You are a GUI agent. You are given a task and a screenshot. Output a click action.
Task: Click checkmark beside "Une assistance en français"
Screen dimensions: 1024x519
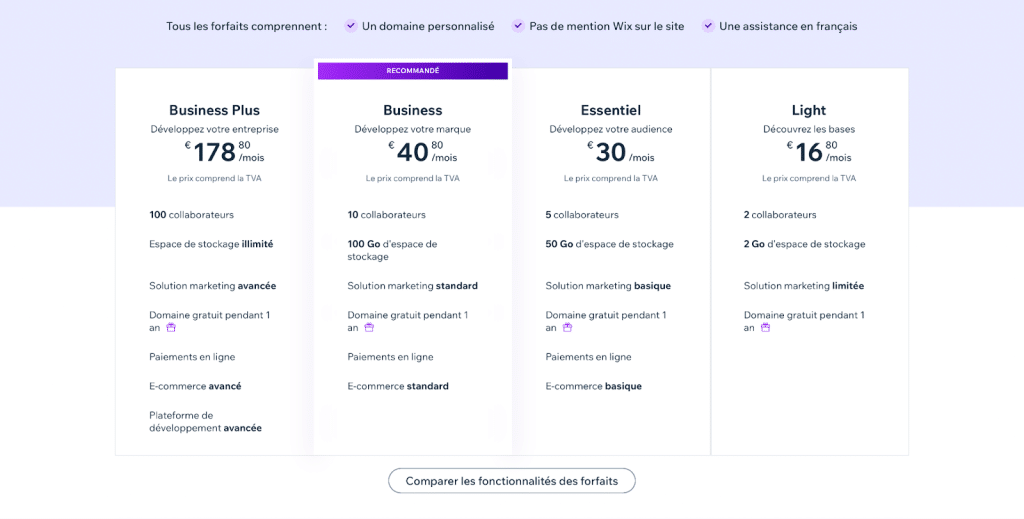click(708, 26)
